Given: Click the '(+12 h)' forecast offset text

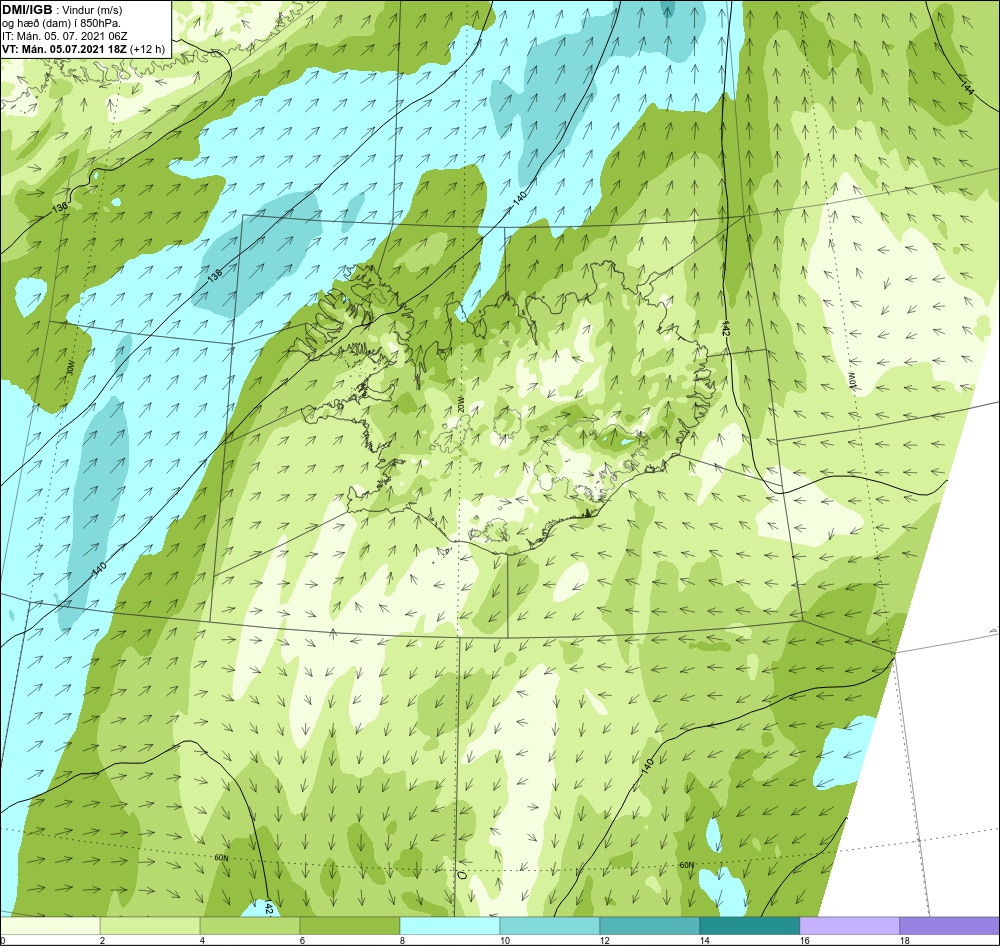Looking at the screenshot, I should pos(147,49).
